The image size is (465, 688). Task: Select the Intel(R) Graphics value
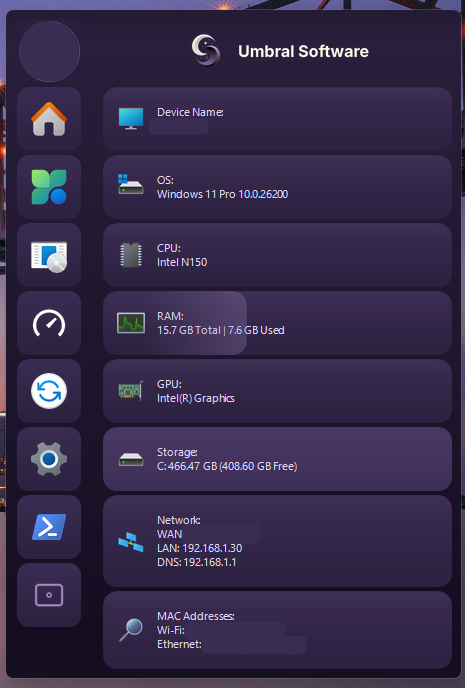196,398
